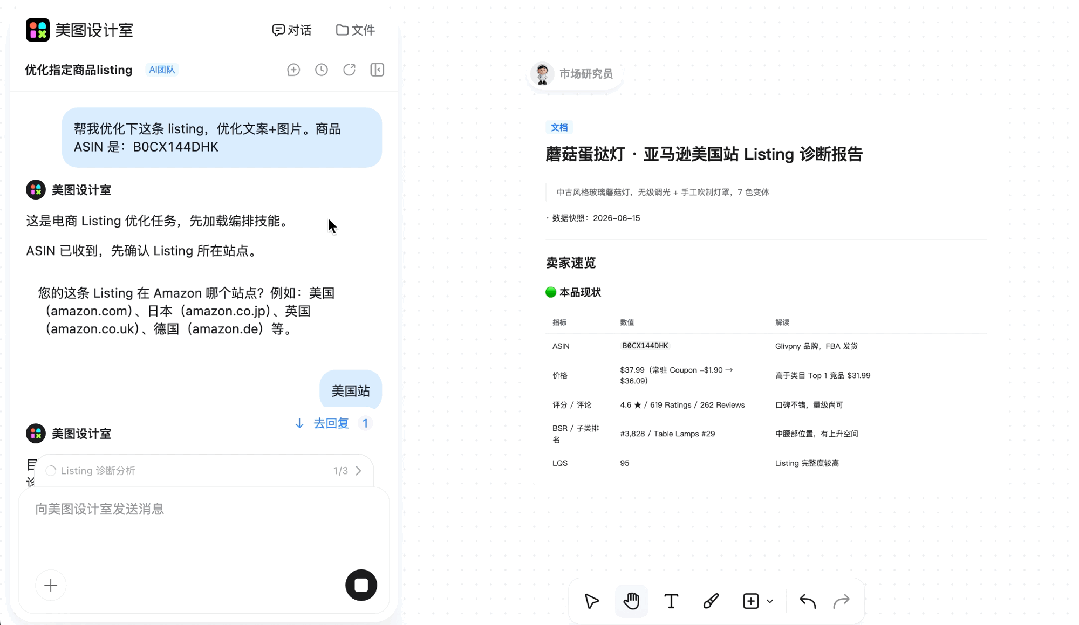1079x625 pixels.
Task: Stop generation with the black stop button
Action: coord(361,585)
